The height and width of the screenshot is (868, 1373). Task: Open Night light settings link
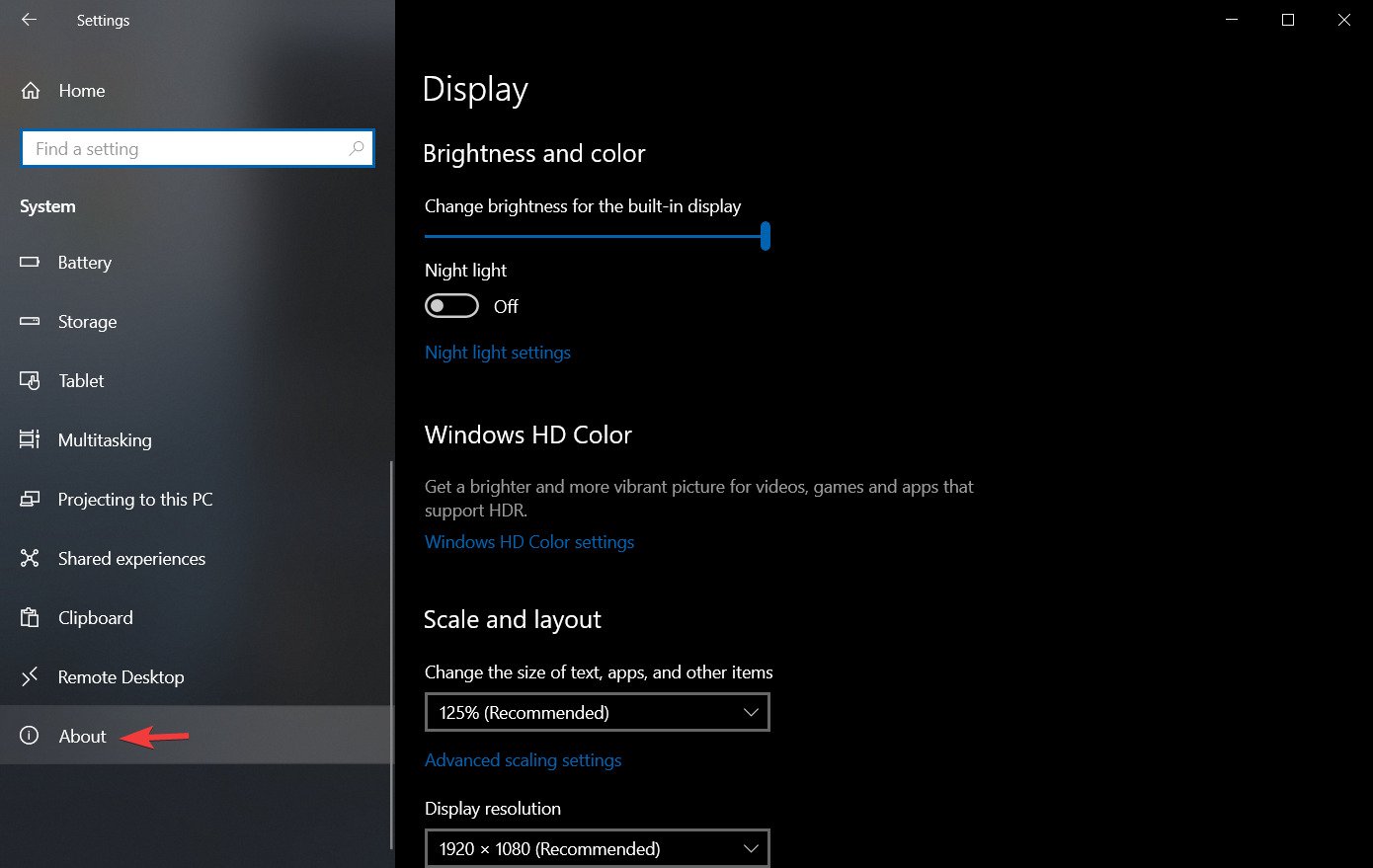point(498,353)
